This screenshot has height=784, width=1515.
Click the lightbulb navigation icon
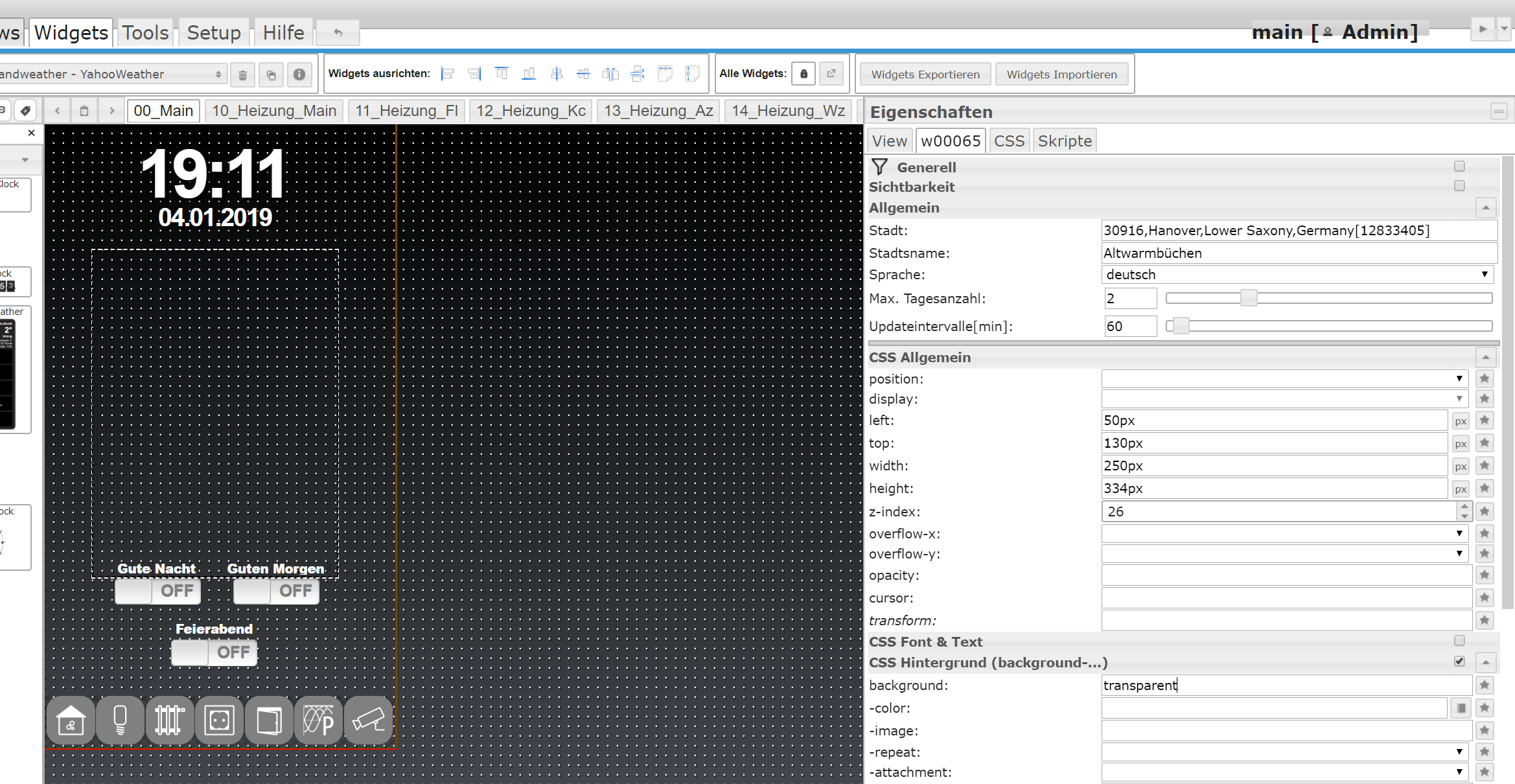point(120,720)
